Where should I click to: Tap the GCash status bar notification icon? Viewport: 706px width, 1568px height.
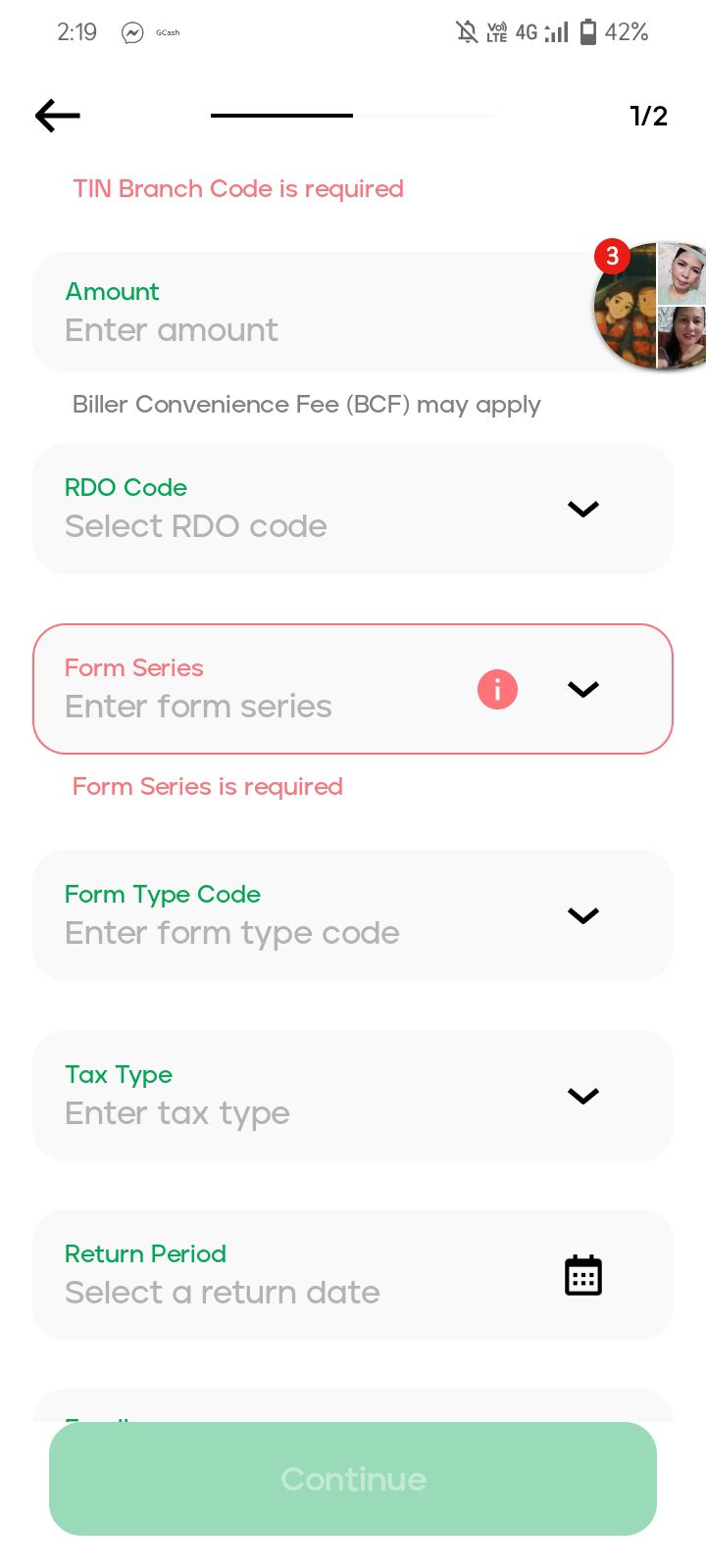[x=168, y=32]
